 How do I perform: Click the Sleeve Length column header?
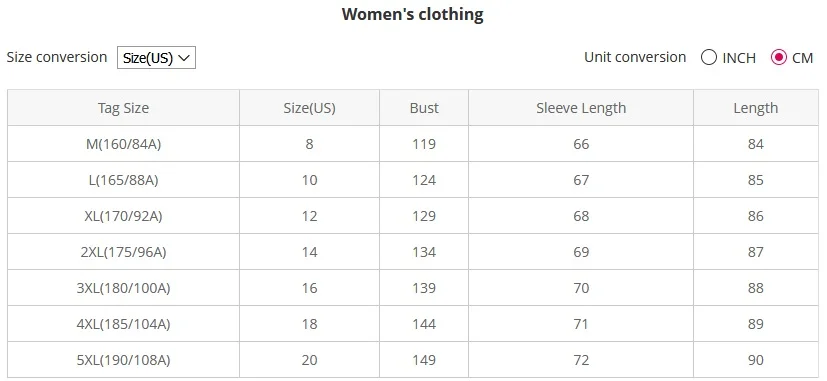tap(581, 108)
